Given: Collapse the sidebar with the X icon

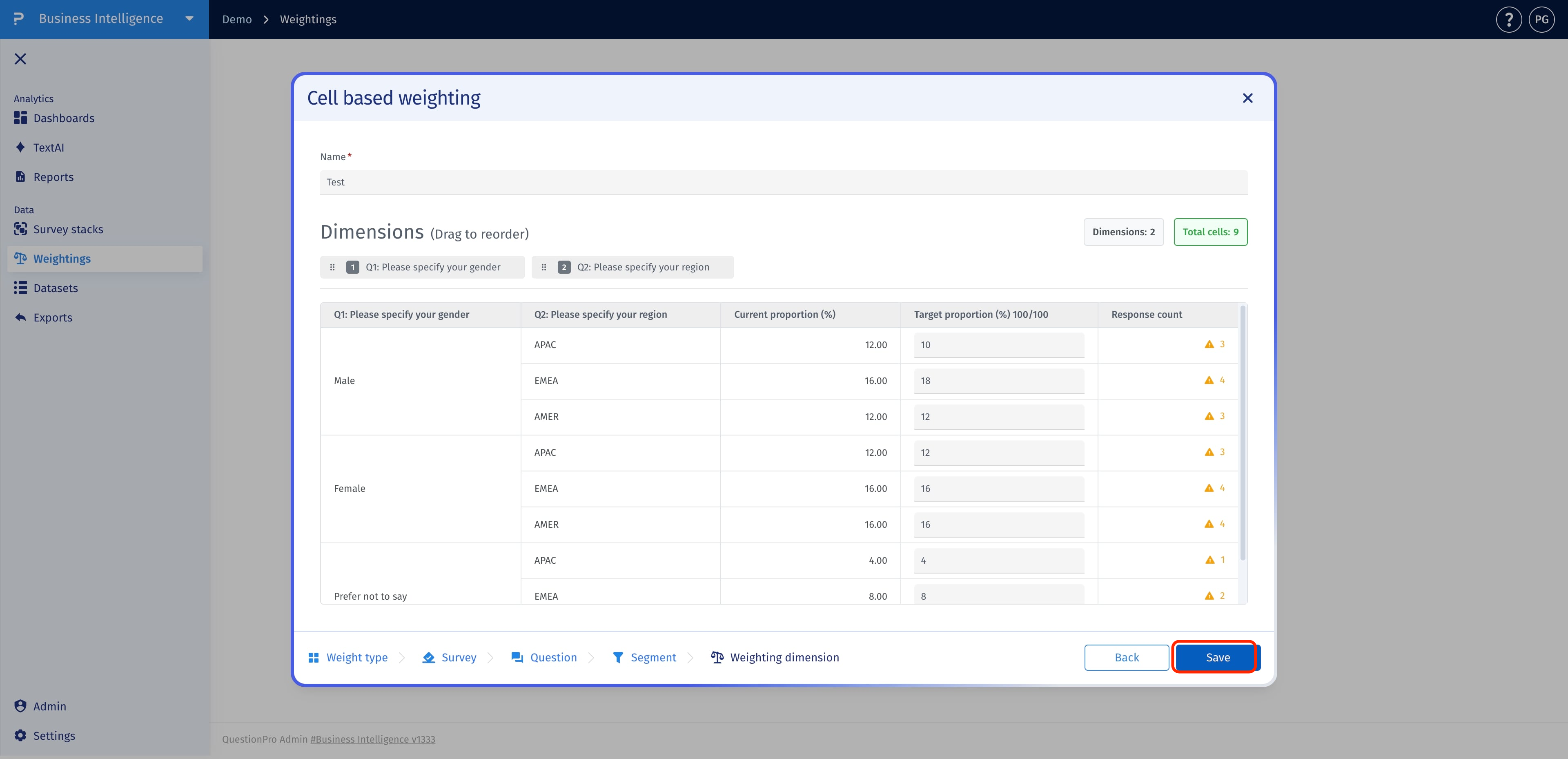Looking at the screenshot, I should 20,58.
